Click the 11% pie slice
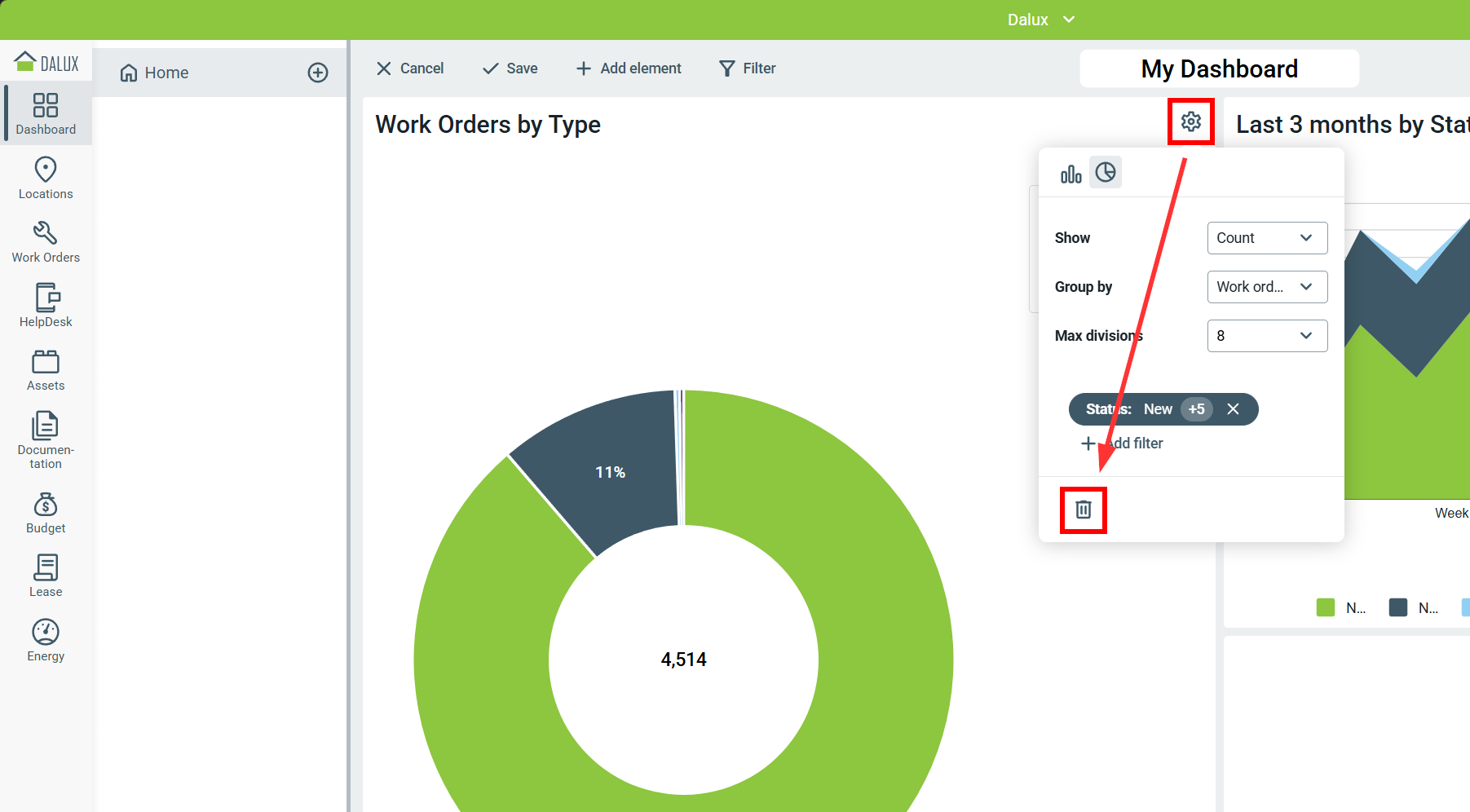Screen dimensions: 1470x812 coord(610,472)
